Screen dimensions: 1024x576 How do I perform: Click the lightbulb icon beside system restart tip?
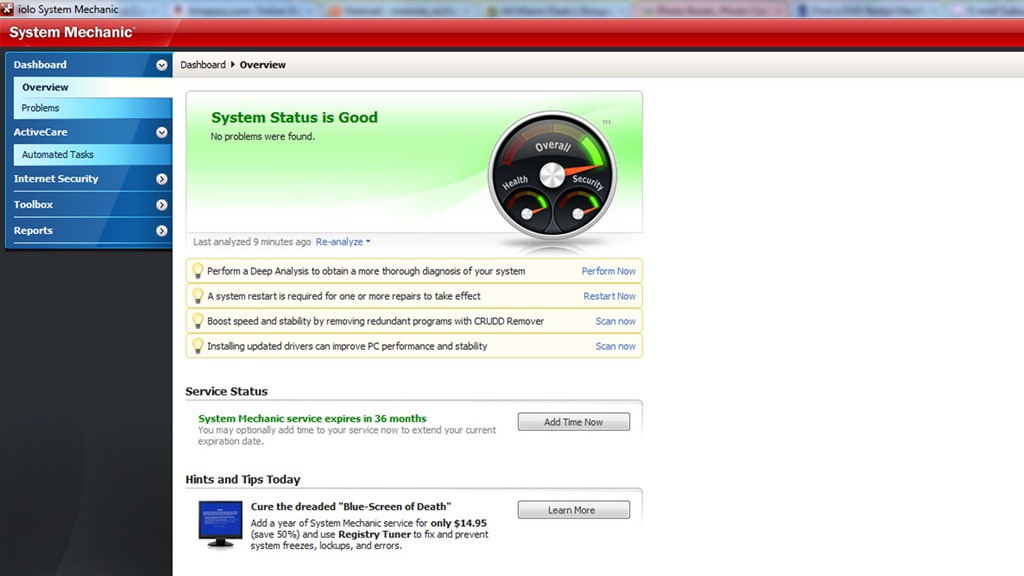coord(197,296)
